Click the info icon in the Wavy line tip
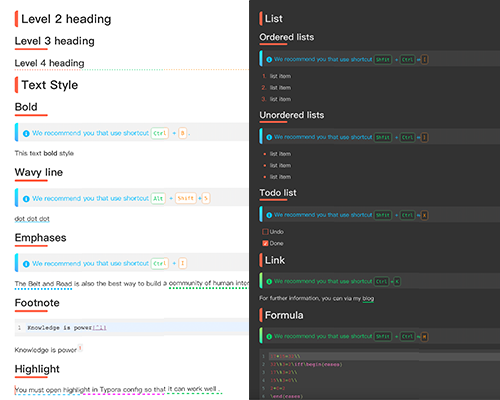Screen dimensions: 500x400 tap(26, 199)
